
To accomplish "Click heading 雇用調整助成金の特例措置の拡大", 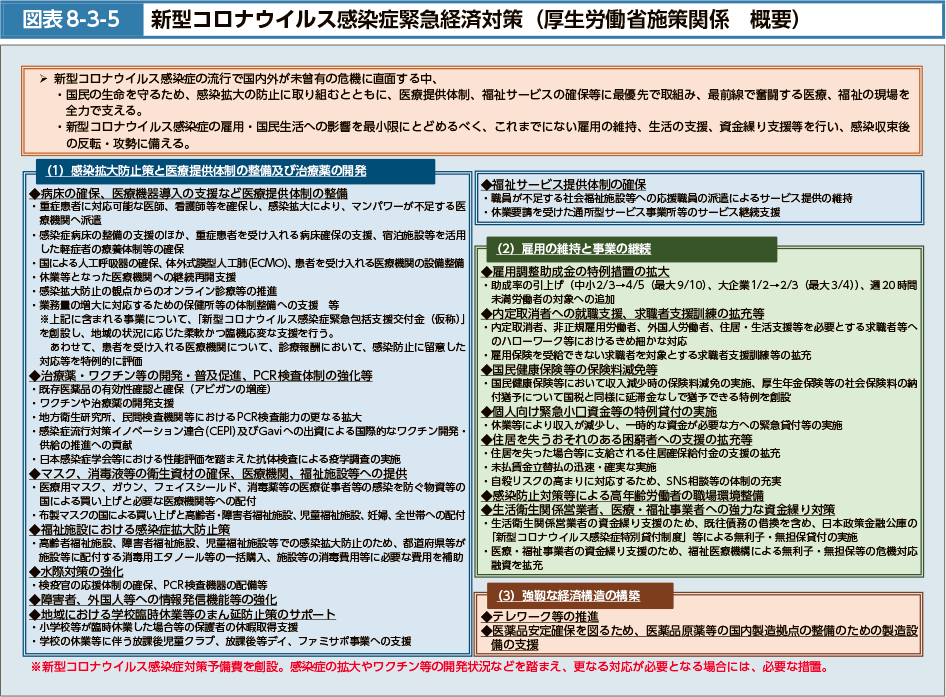I will click(575, 272).
